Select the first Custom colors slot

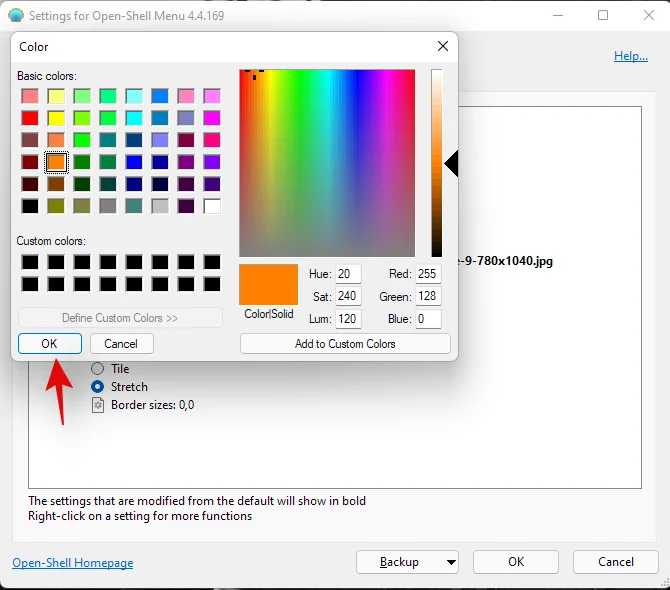30,262
